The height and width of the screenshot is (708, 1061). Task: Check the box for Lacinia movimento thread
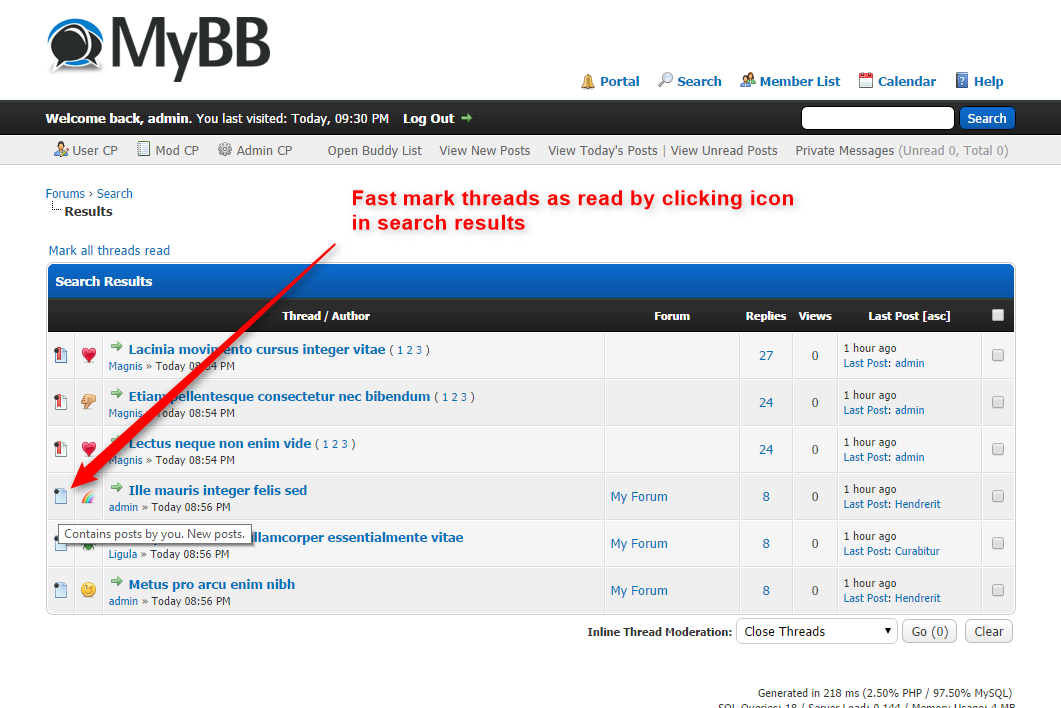coord(997,355)
